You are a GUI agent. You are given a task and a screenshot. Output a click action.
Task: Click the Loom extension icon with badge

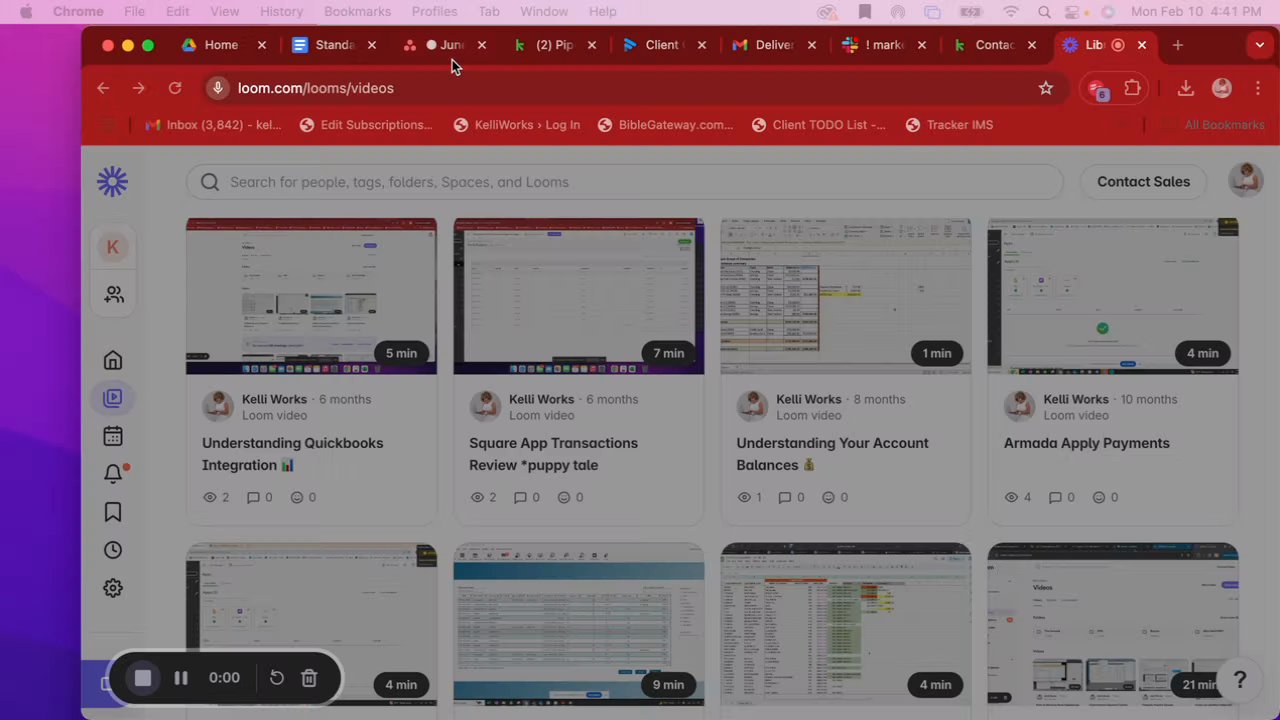(x=1098, y=89)
